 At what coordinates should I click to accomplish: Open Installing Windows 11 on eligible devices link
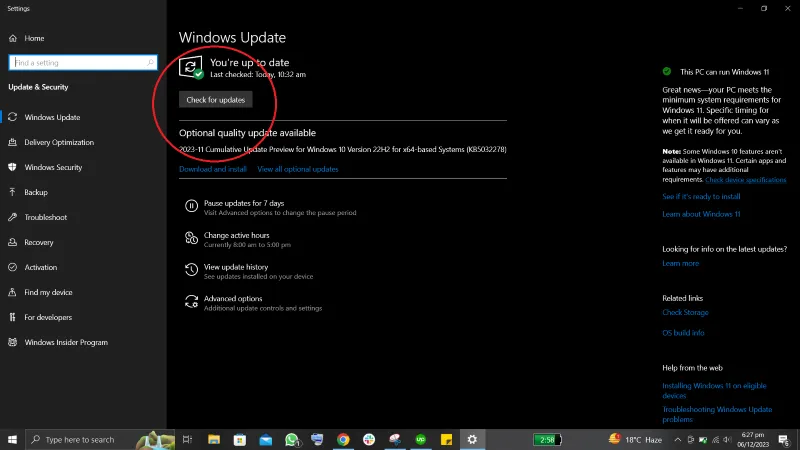pyautogui.click(x=714, y=391)
